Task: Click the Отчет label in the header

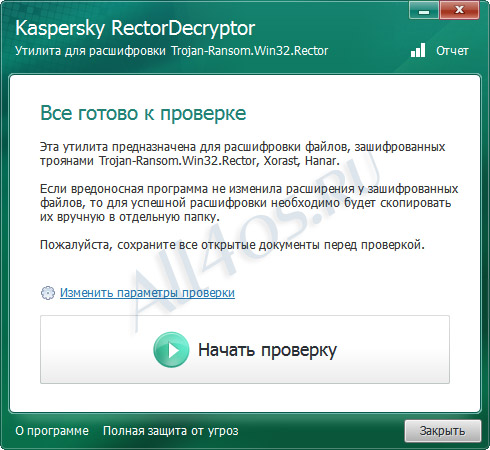Action: point(452,51)
